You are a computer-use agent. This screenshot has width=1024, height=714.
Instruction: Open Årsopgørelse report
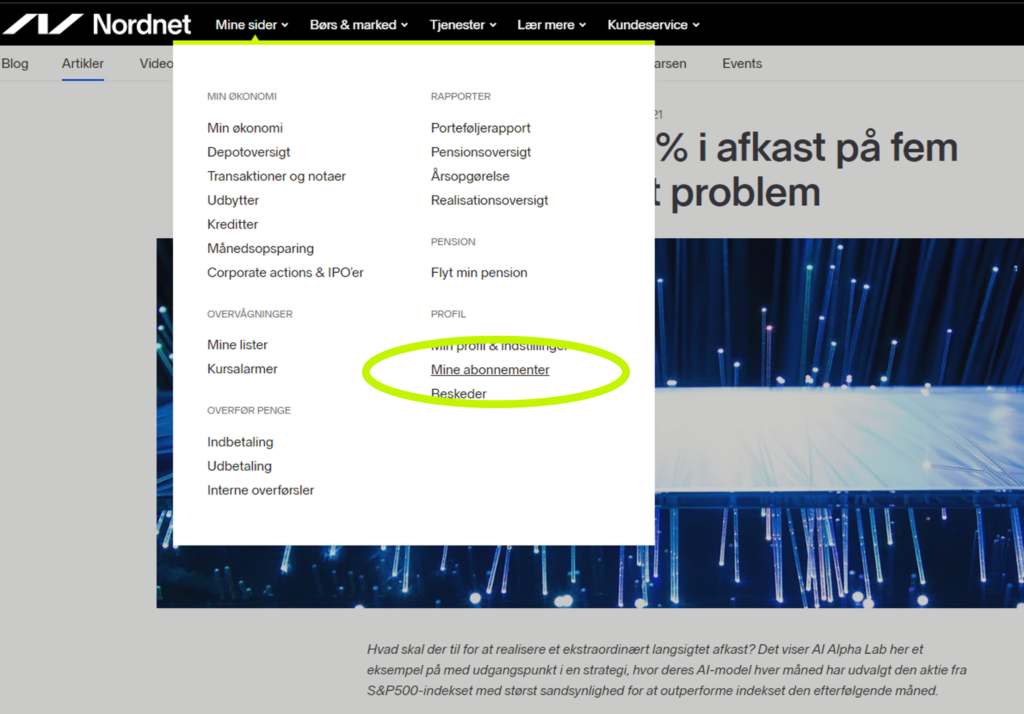(470, 176)
